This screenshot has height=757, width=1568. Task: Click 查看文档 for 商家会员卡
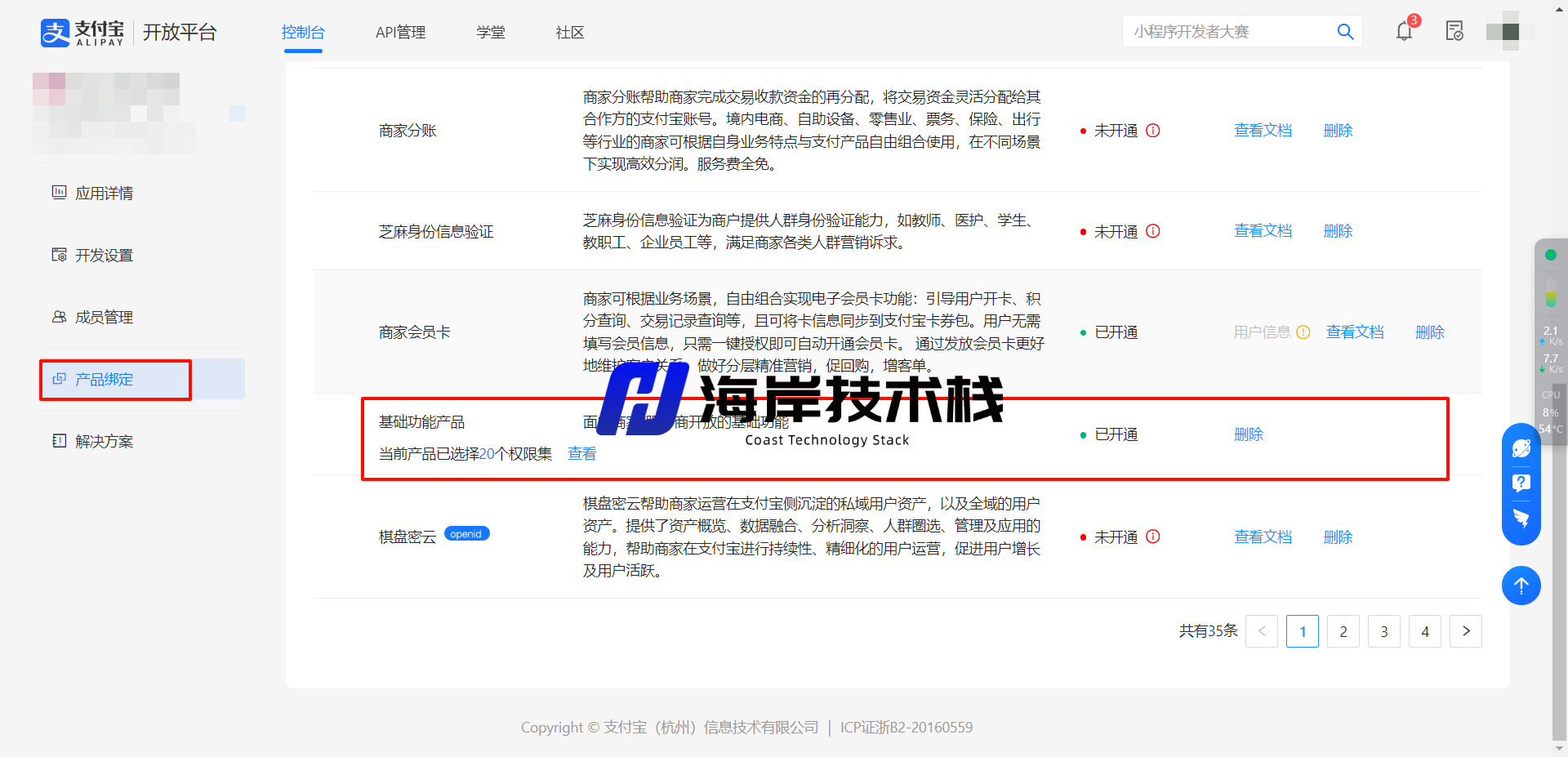click(x=1355, y=332)
